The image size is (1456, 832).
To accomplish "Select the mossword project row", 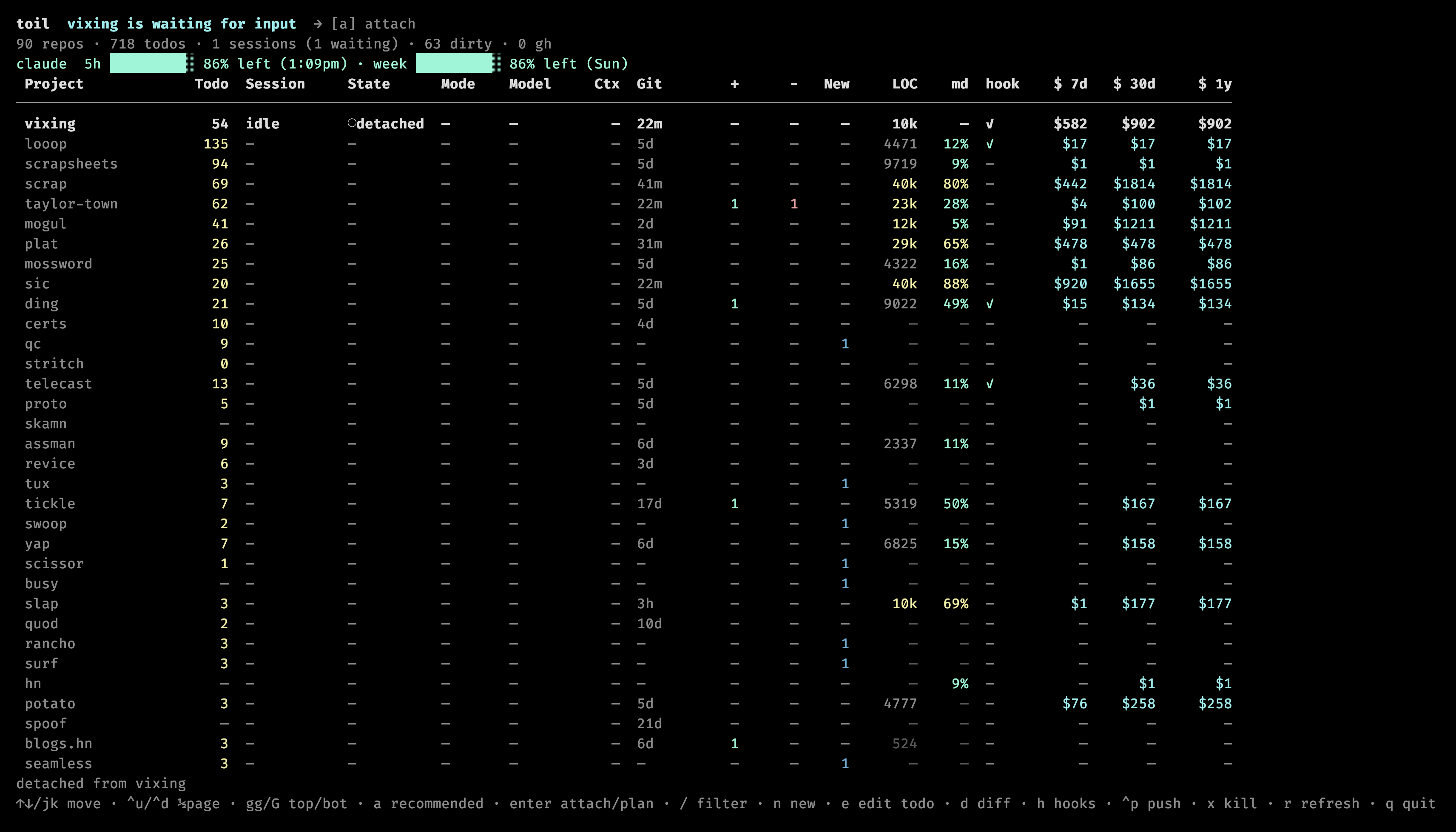I will (624, 264).
